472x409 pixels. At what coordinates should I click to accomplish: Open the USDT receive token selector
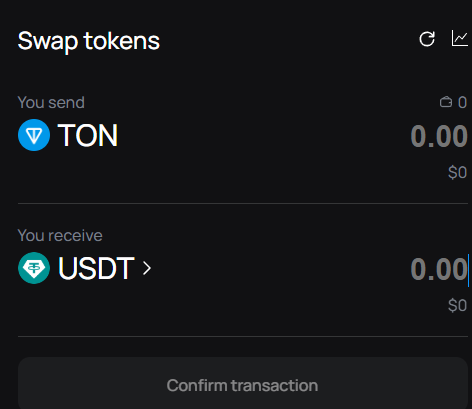tap(85, 268)
